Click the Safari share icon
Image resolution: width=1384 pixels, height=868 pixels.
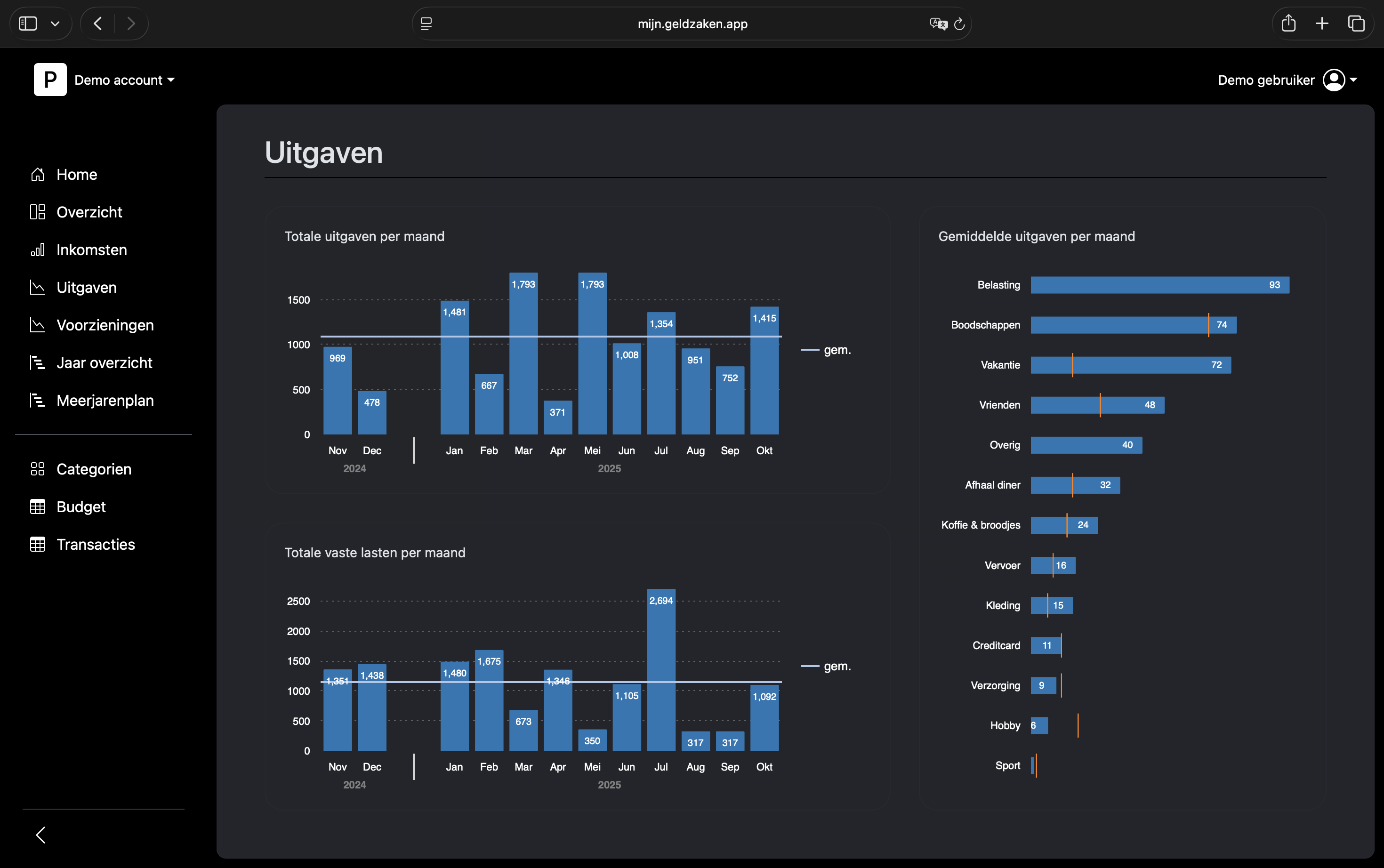pos(1289,24)
